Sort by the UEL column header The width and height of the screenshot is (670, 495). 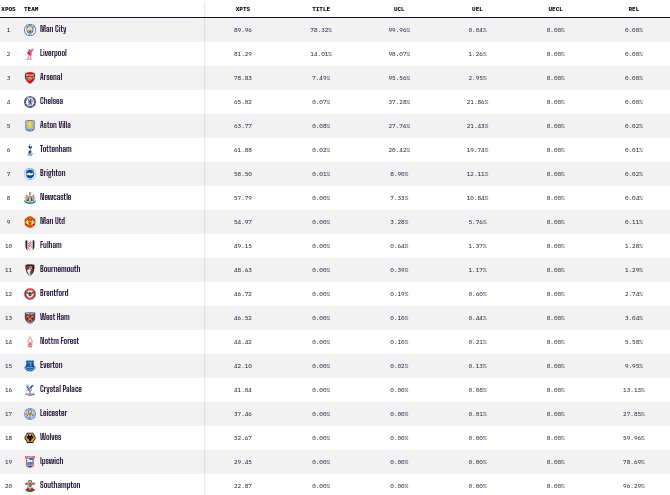click(477, 9)
